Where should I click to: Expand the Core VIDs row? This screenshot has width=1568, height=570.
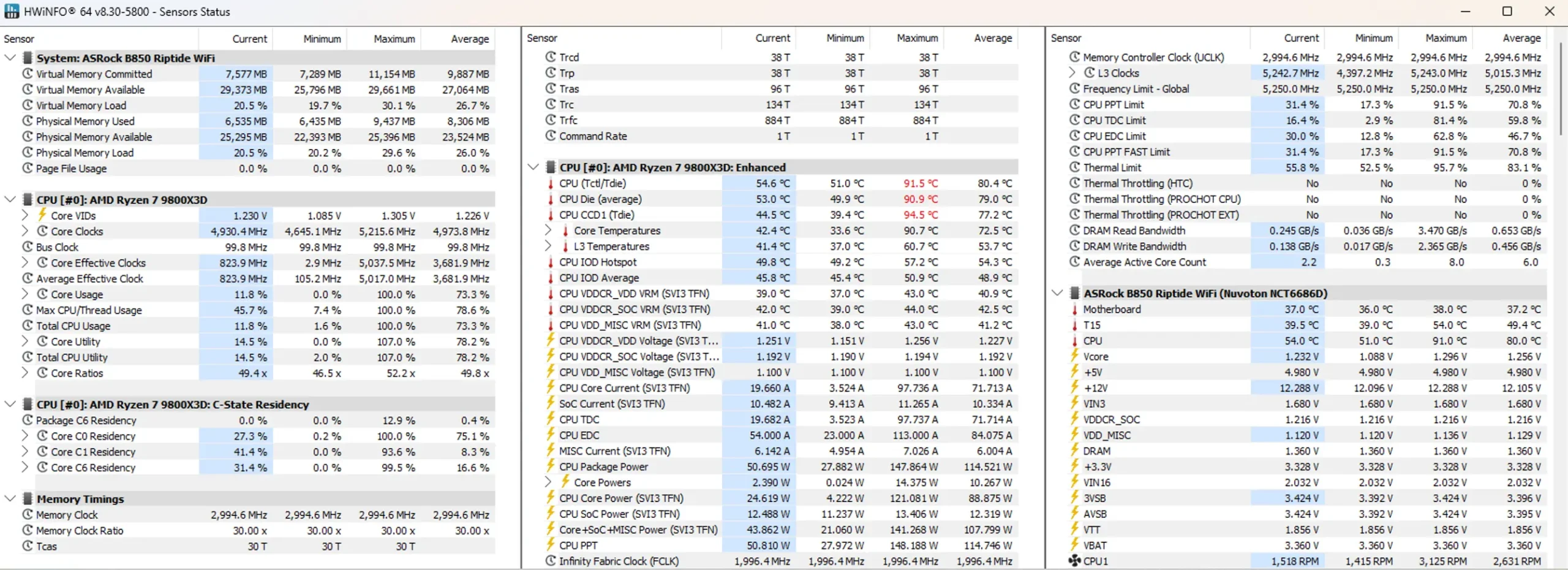(x=25, y=215)
